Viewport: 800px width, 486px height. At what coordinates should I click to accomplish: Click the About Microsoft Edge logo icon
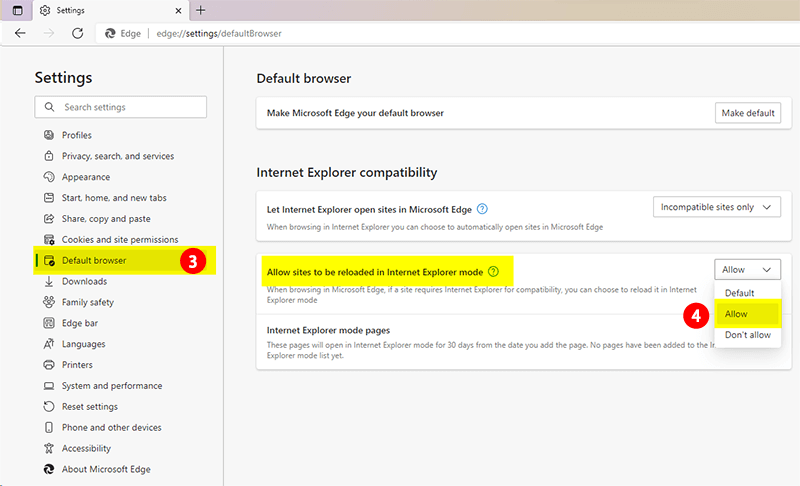pyautogui.click(x=49, y=470)
